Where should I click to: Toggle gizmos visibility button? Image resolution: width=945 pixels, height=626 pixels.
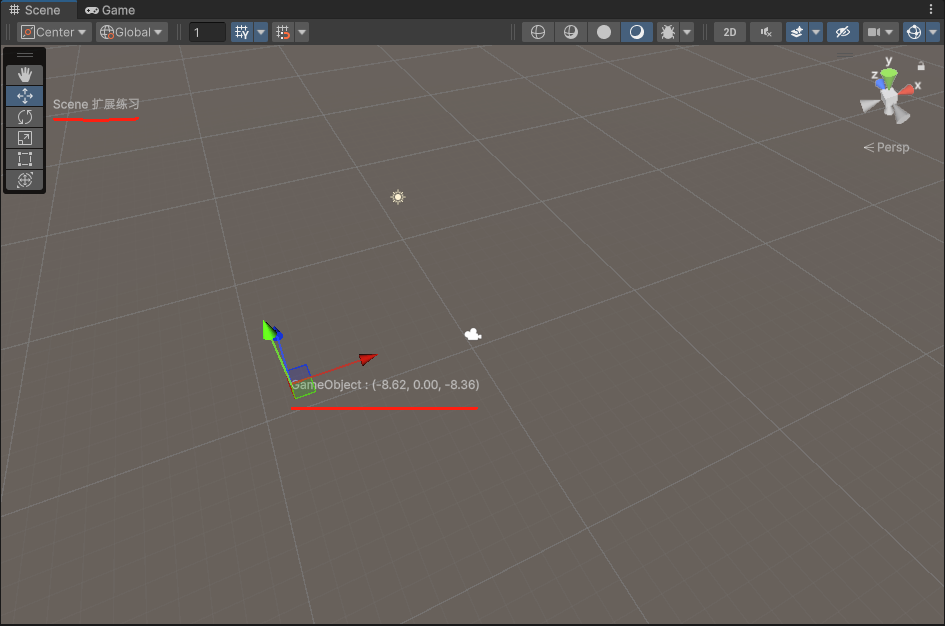pyautogui.click(x=914, y=32)
